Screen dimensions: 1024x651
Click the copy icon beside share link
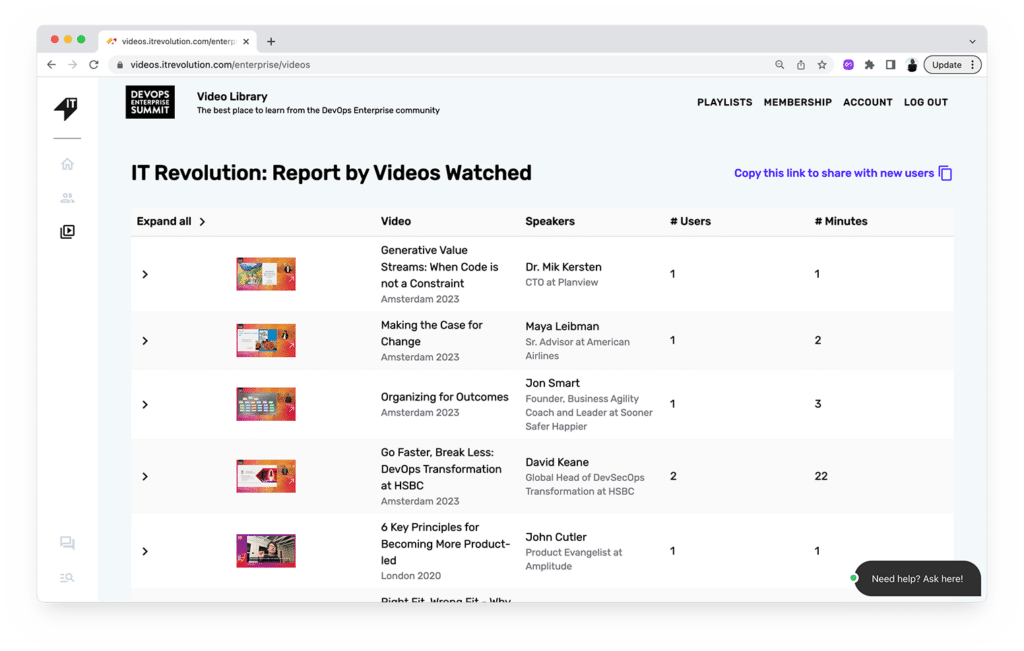pyautogui.click(x=945, y=173)
